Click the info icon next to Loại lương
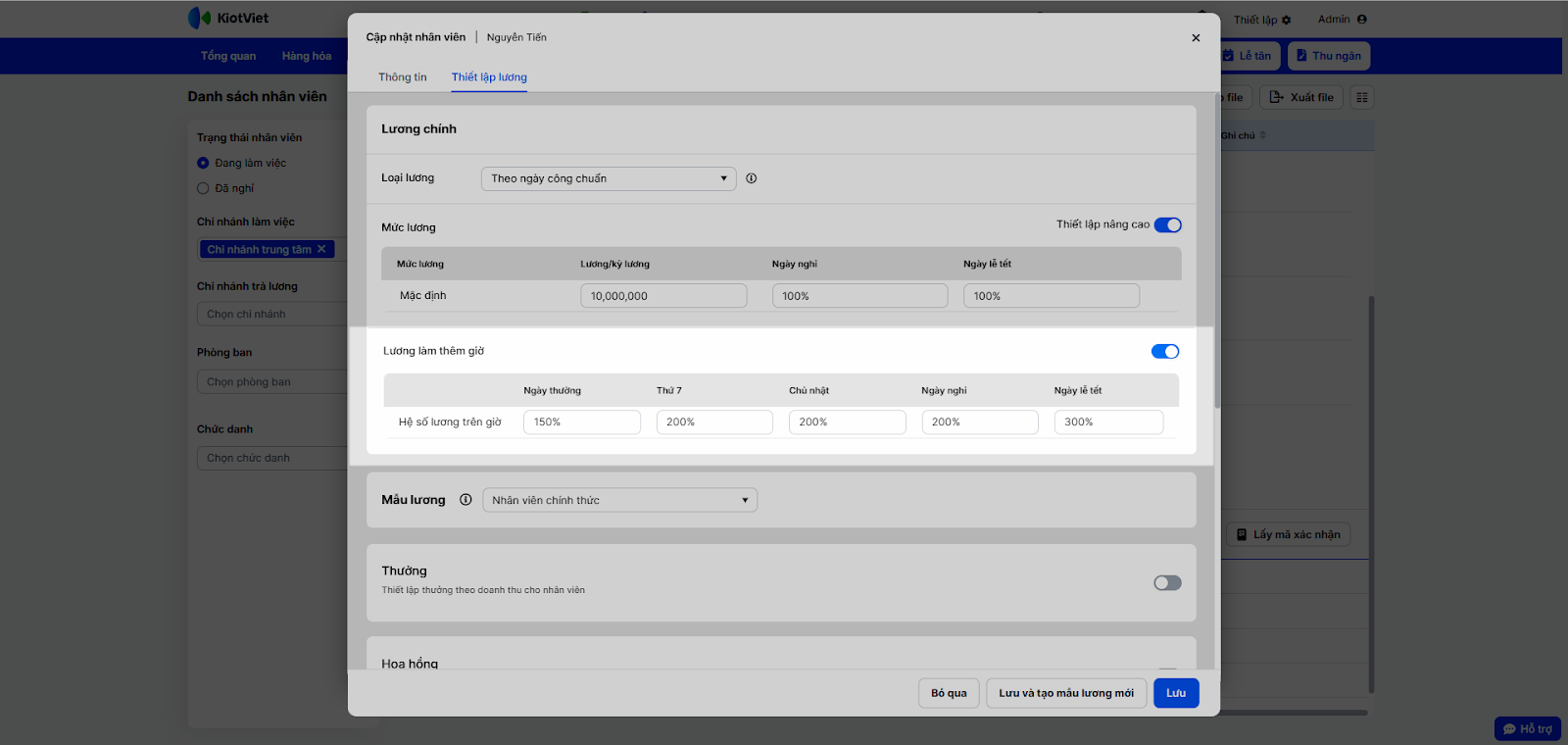This screenshot has height=745, width=1568. pos(751,178)
